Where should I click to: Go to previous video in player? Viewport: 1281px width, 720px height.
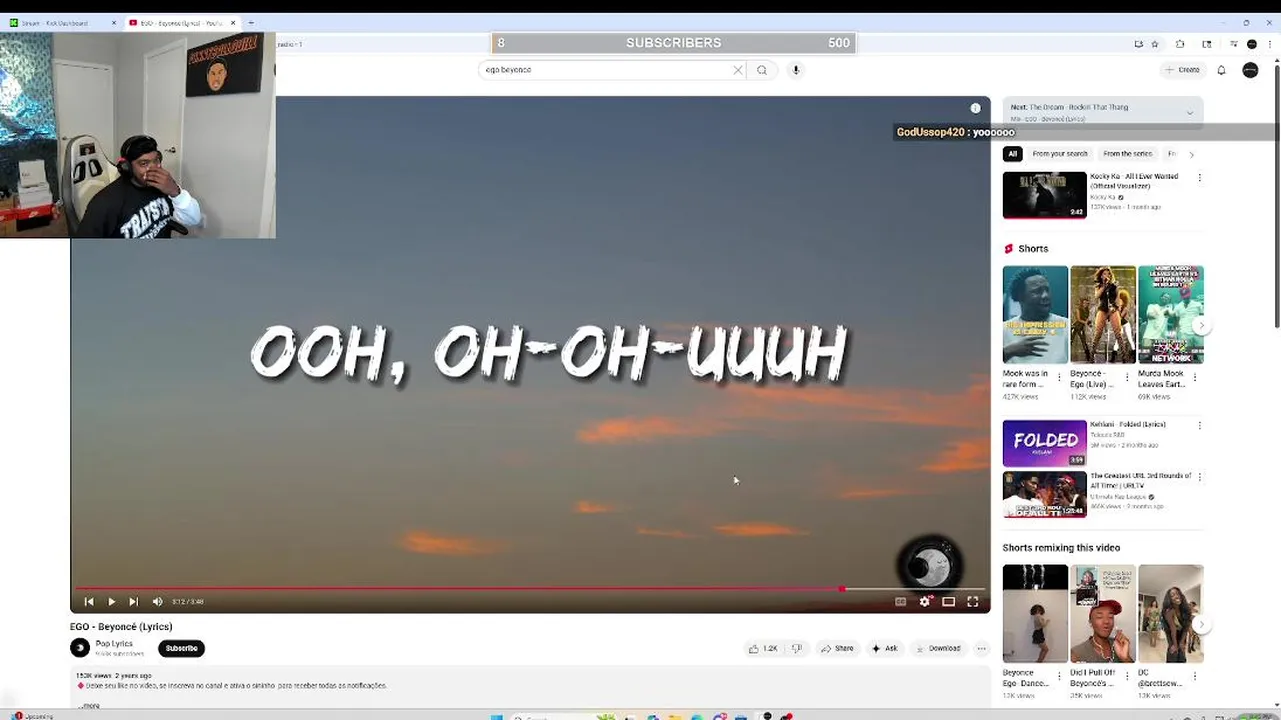[89, 602]
